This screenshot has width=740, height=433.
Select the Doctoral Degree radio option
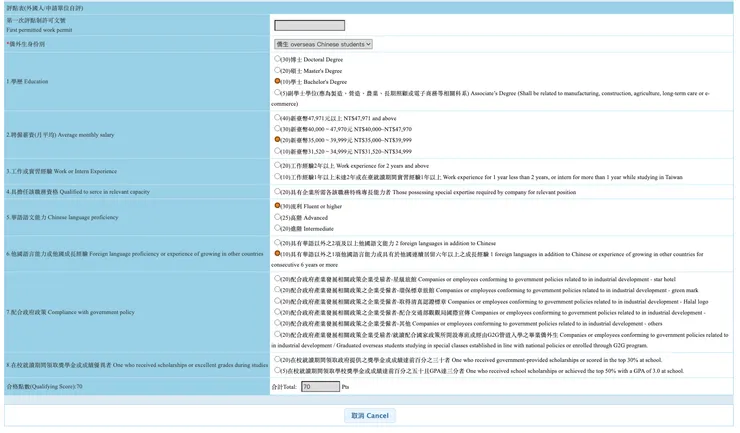point(277,59)
